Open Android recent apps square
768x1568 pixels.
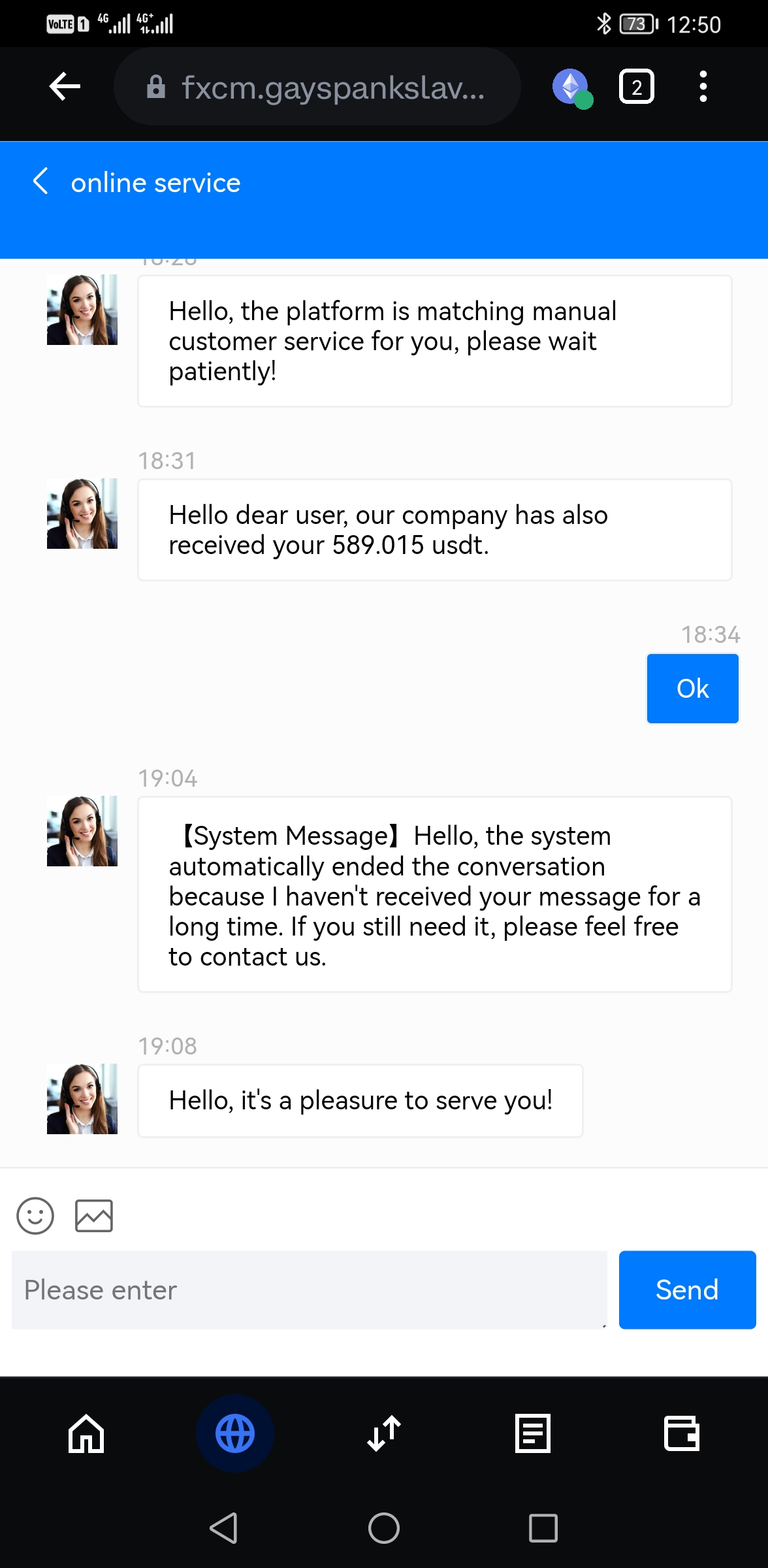click(543, 1528)
